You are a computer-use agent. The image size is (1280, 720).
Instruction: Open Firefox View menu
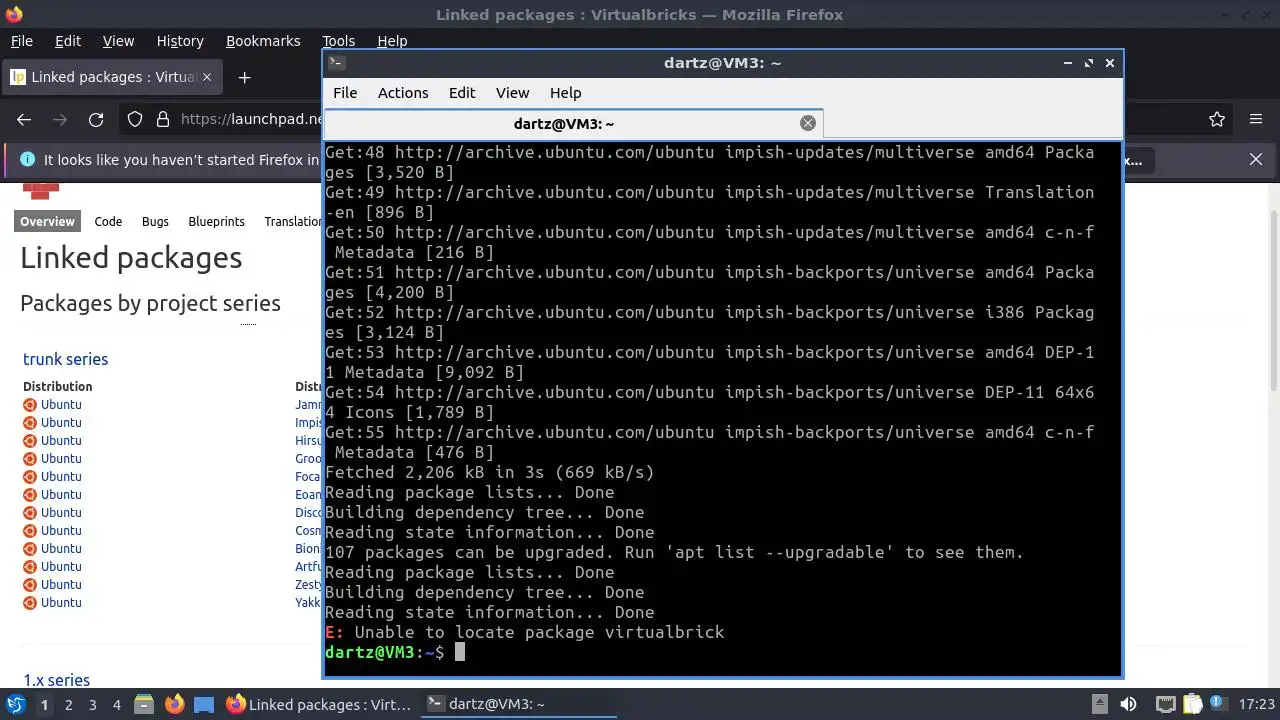(x=118, y=41)
